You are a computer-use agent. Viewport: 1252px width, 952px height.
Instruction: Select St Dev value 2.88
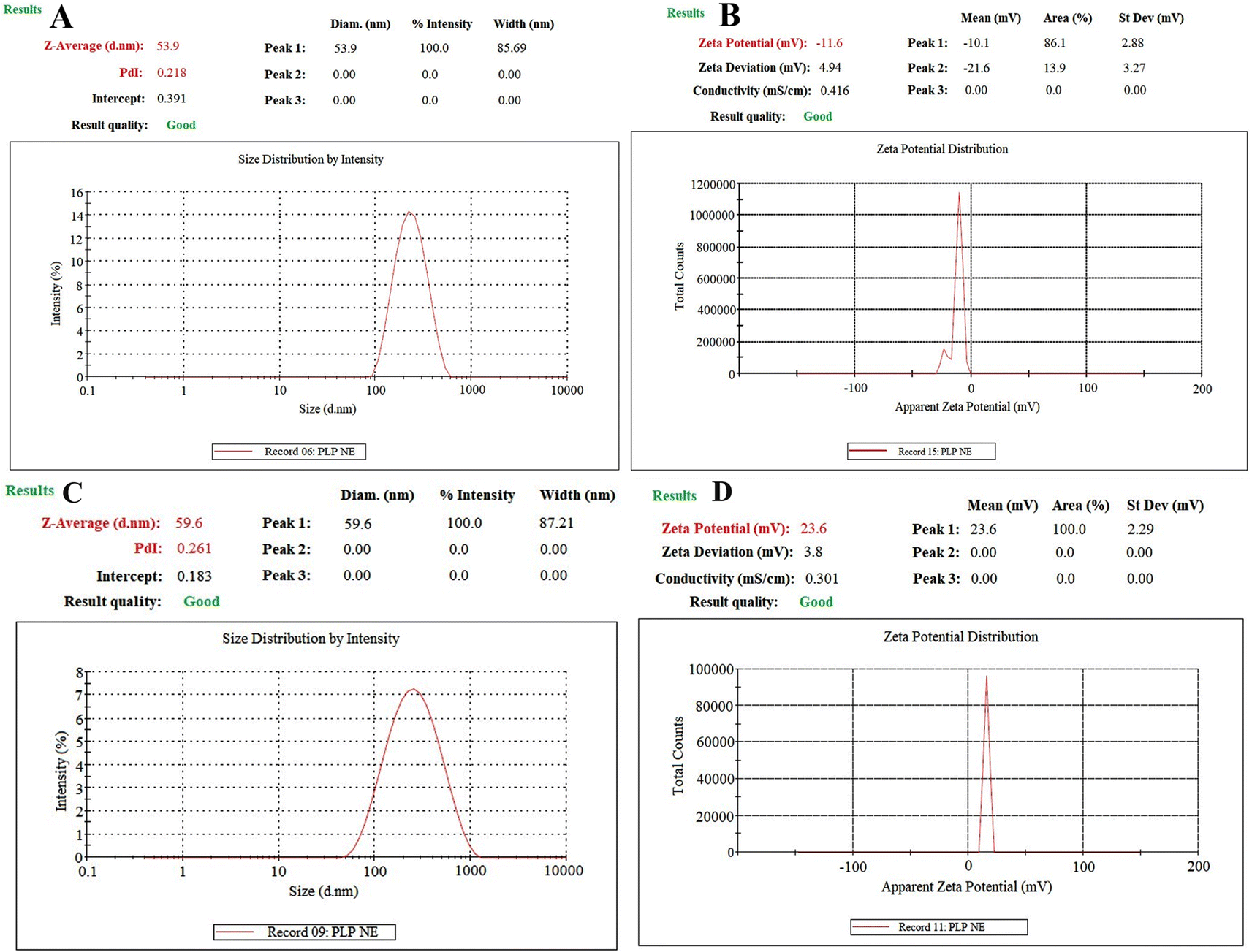click(x=1133, y=43)
